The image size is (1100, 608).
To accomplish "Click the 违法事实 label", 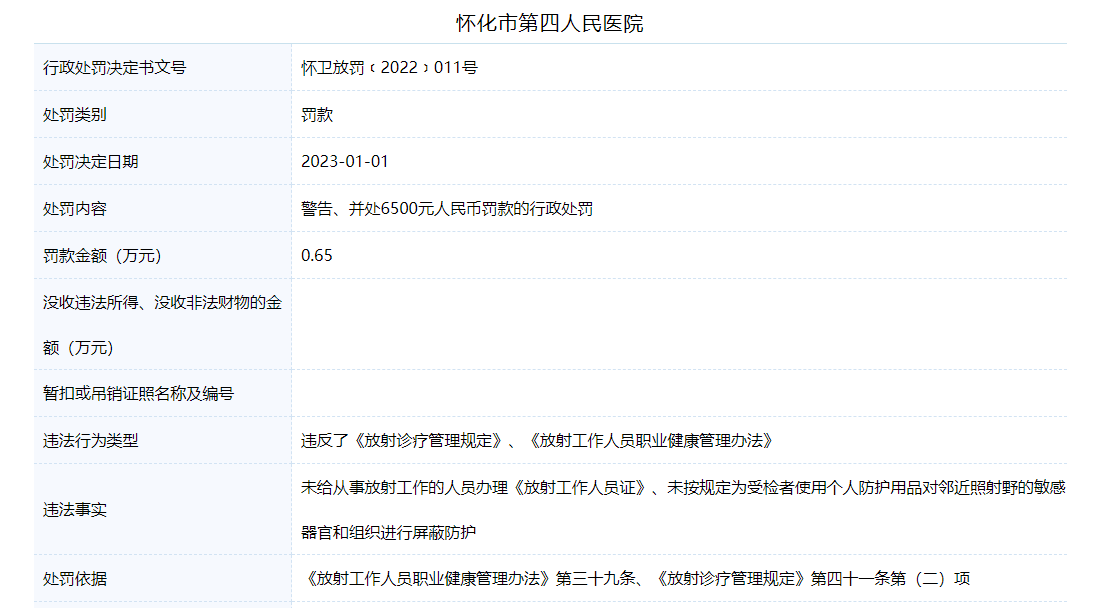I will [x=74, y=510].
